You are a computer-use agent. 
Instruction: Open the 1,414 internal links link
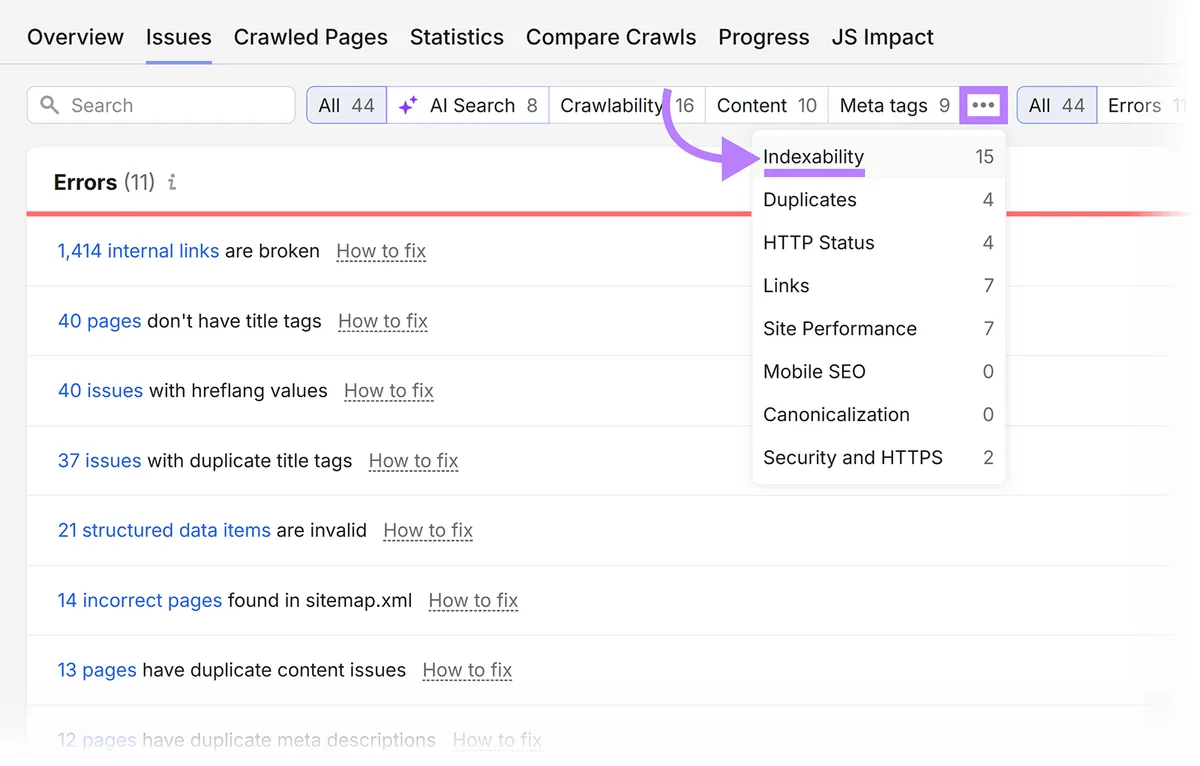click(138, 251)
